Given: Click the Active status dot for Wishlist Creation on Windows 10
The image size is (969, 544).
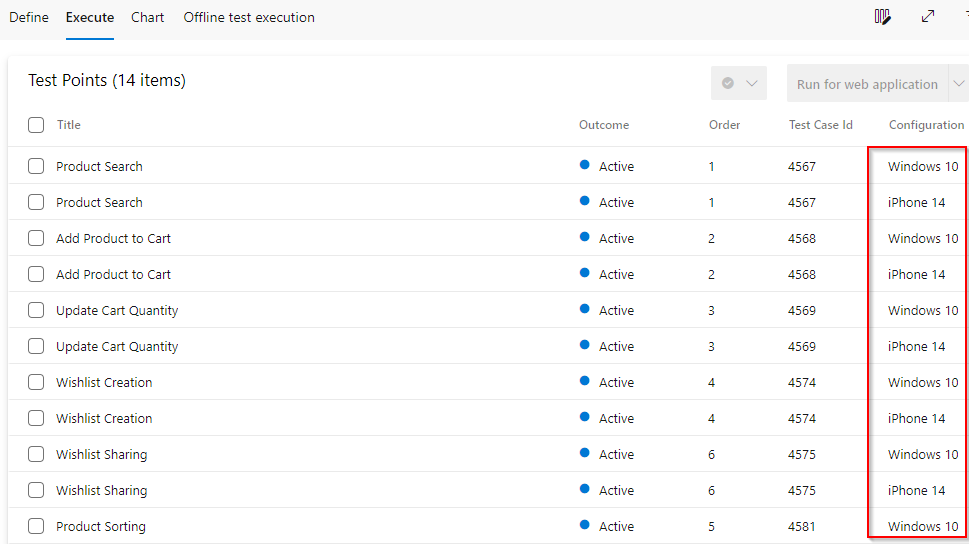Looking at the screenshot, I should coord(585,381).
